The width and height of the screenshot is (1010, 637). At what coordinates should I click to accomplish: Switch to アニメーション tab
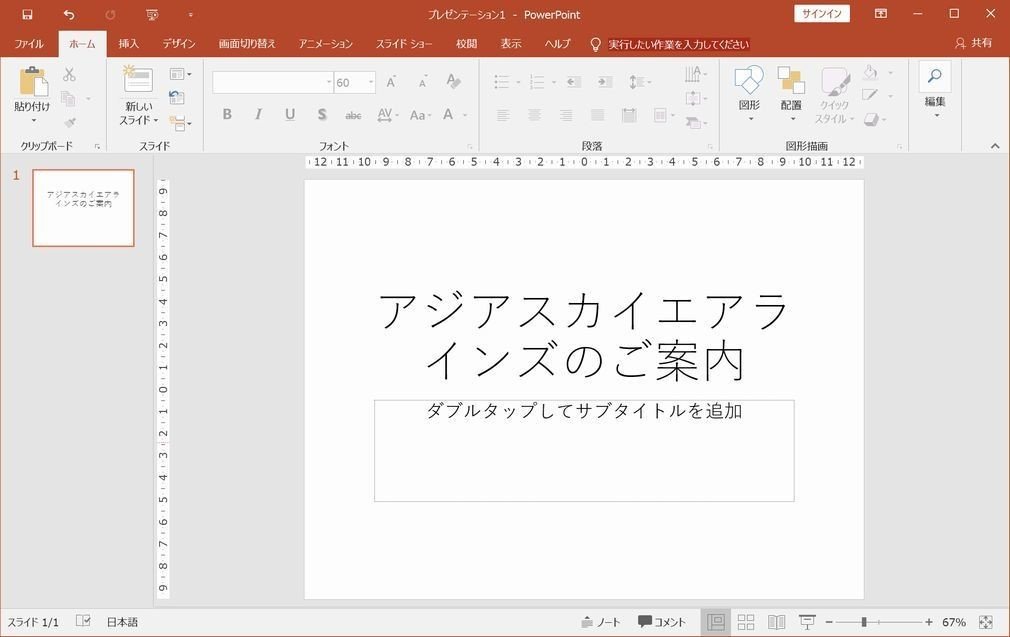pyautogui.click(x=325, y=44)
